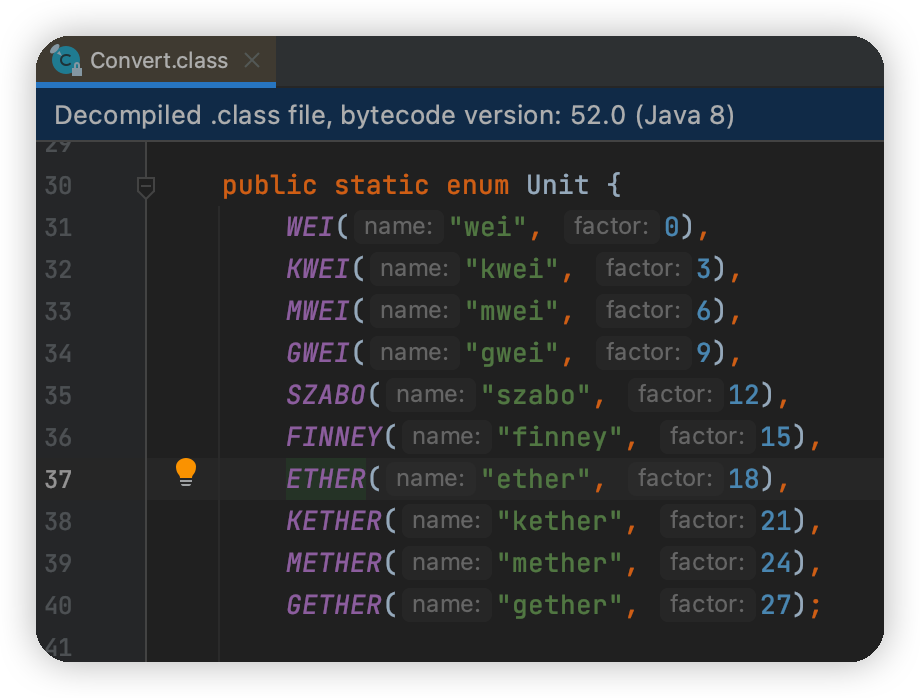Click the factor value 3 on the KWEI line

tap(703, 269)
